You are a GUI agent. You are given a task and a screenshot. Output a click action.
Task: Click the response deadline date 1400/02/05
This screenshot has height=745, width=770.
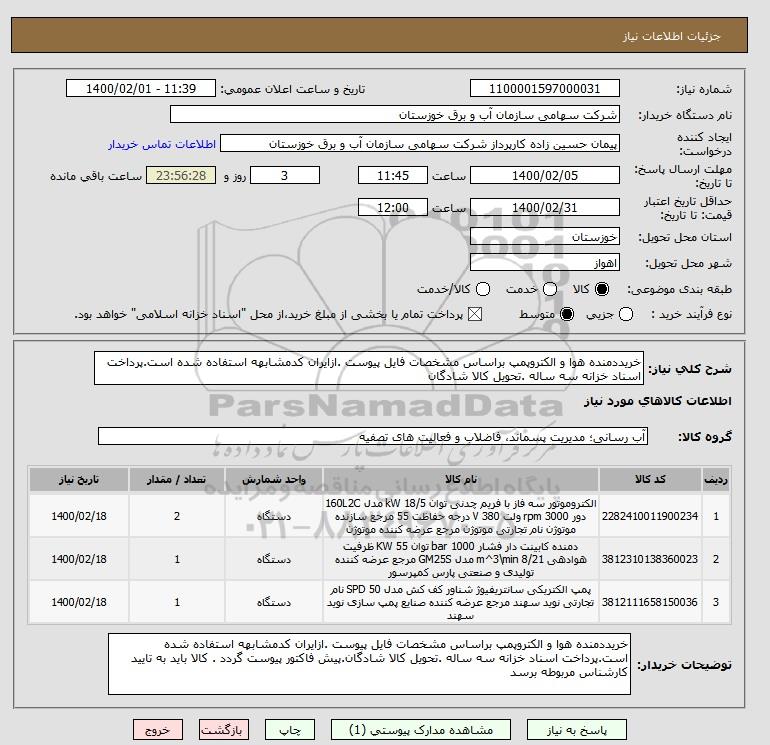pyautogui.click(x=545, y=175)
